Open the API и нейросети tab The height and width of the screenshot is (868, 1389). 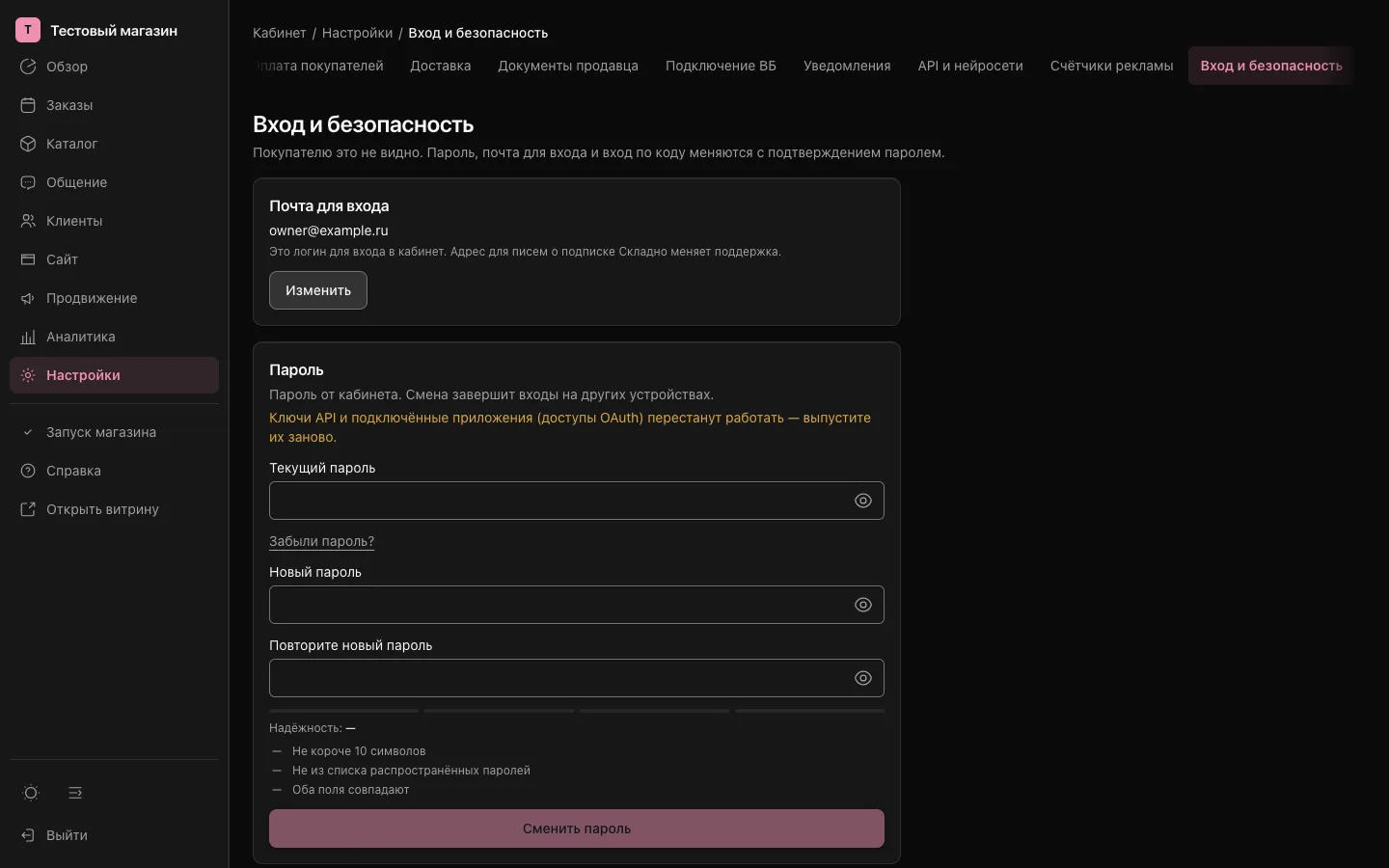[970, 66]
